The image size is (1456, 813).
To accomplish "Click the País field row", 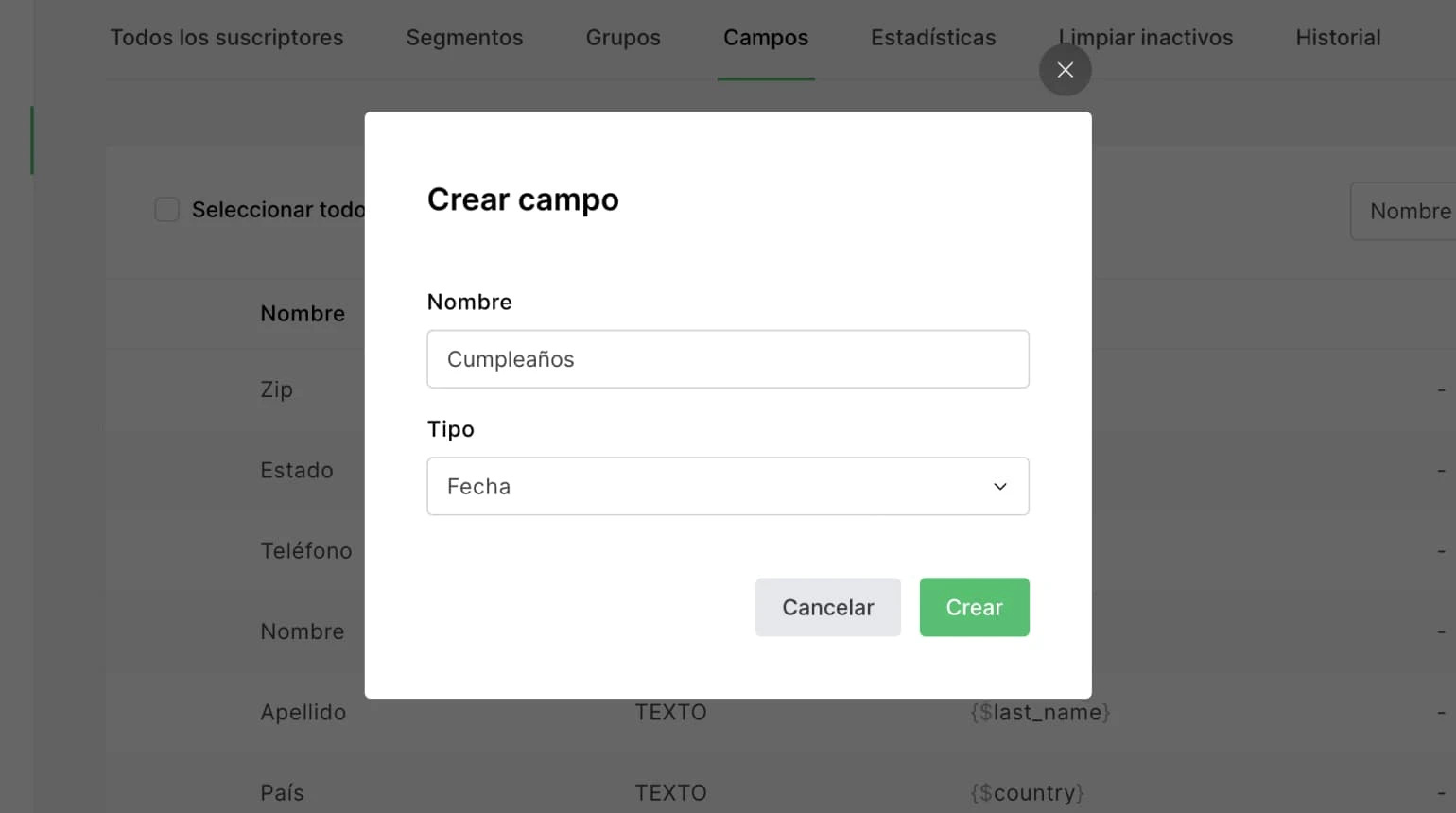I will click(283, 792).
